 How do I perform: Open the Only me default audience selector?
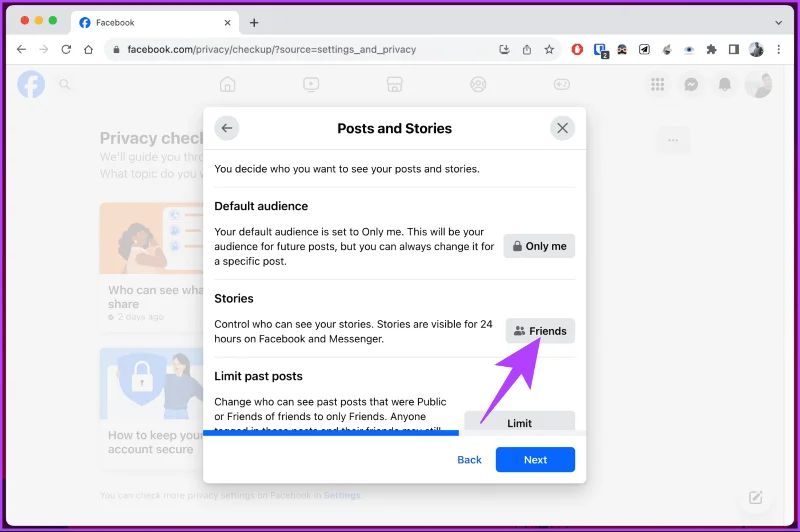click(539, 246)
